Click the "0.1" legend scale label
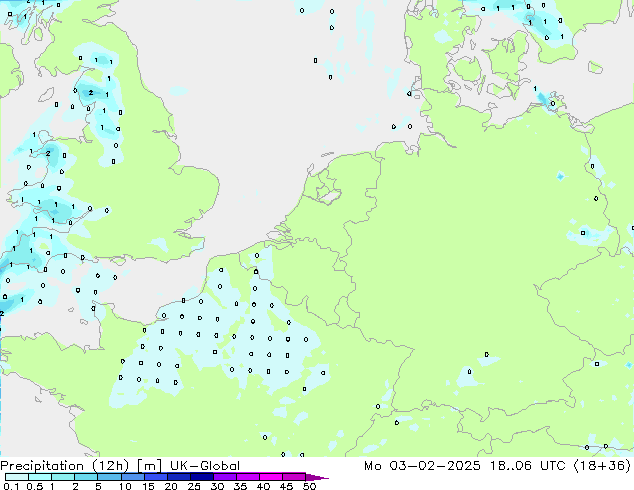The height and width of the screenshot is (490, 634). [x=11, y=486]
